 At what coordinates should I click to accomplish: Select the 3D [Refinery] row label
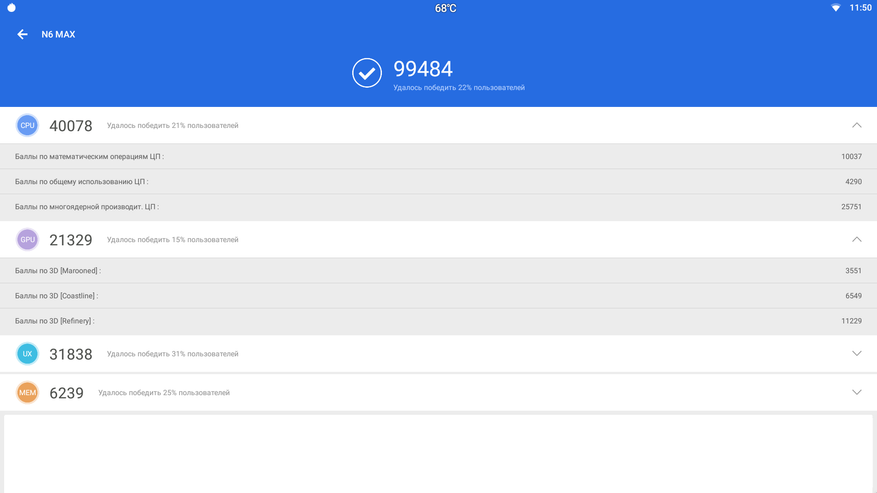click(x=54, y=321)
